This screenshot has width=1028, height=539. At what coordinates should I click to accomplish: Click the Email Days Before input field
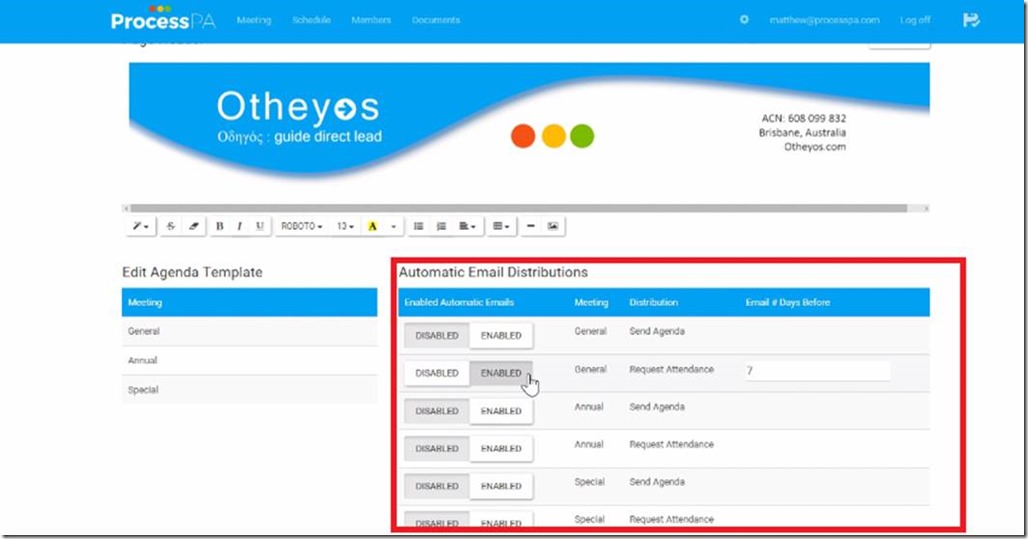coord(816,371)
